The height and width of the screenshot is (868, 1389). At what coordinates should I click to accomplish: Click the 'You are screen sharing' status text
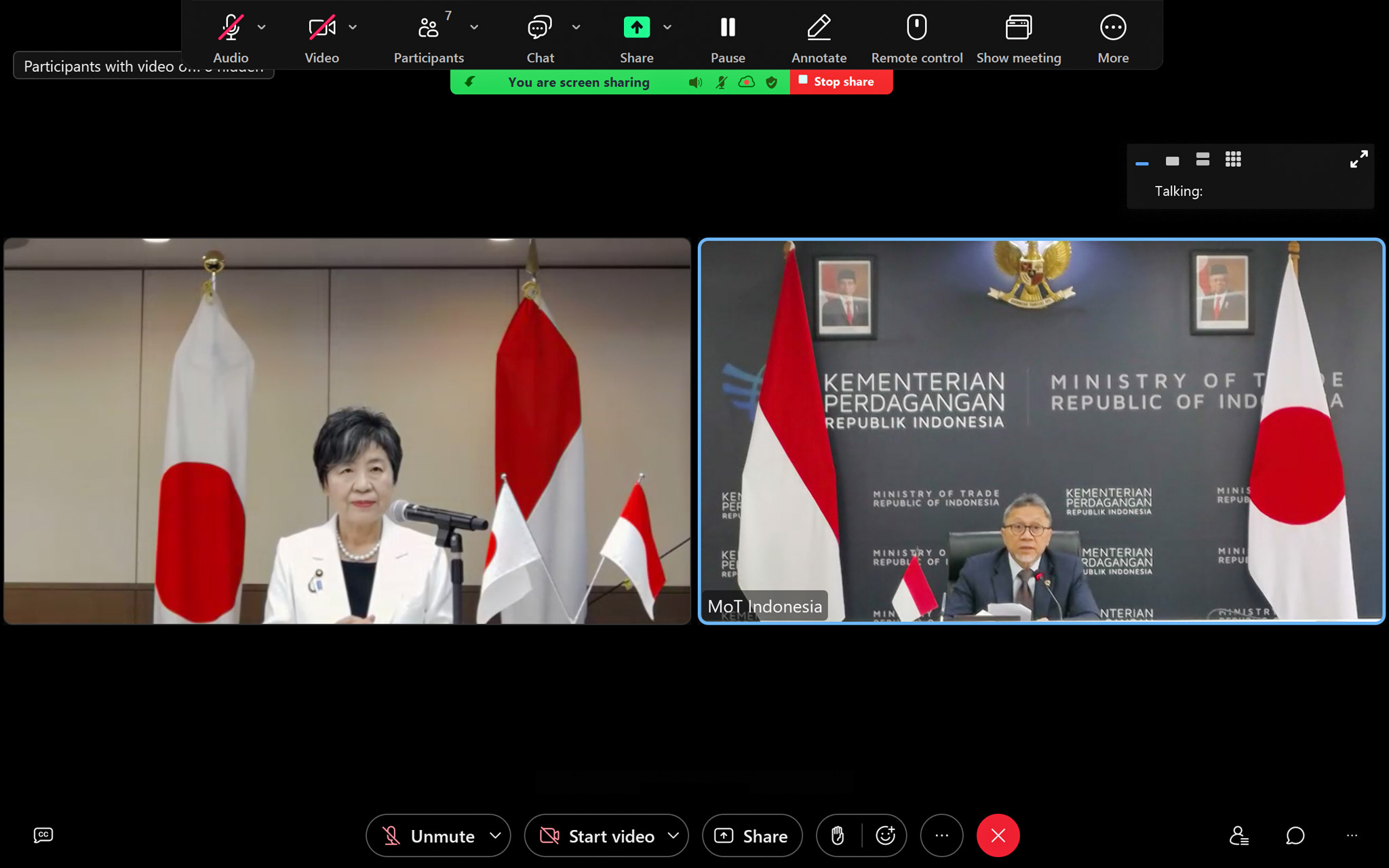579,82
